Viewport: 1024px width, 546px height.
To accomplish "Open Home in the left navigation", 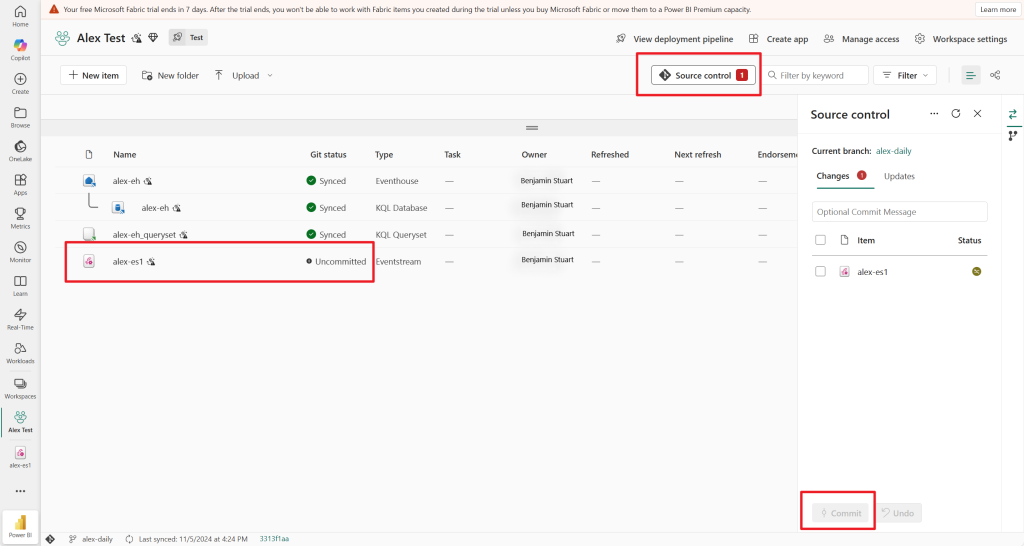I will coord(20,16).
